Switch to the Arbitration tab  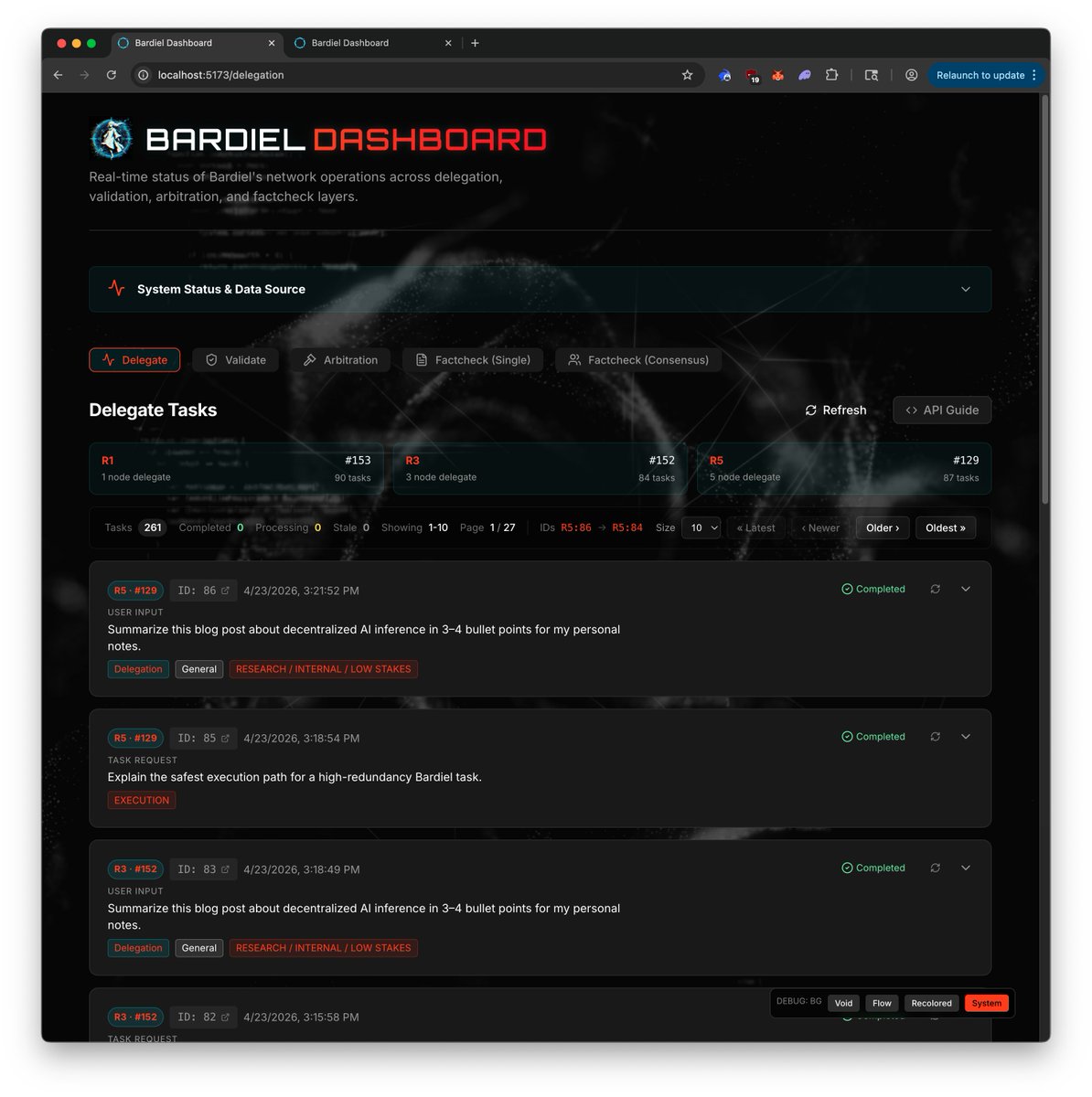pos(340,360)
